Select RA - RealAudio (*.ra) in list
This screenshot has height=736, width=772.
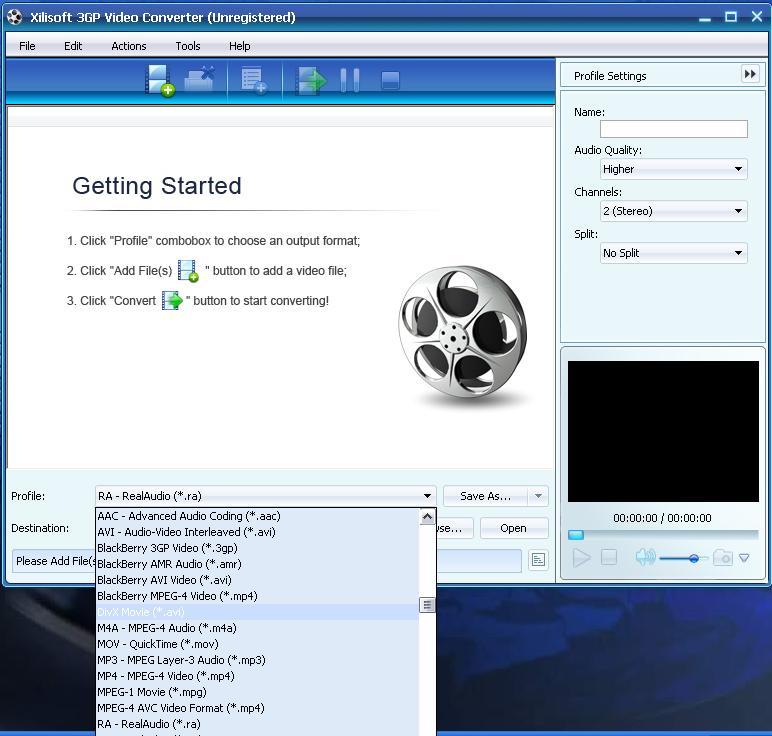[x=257, y=724]
